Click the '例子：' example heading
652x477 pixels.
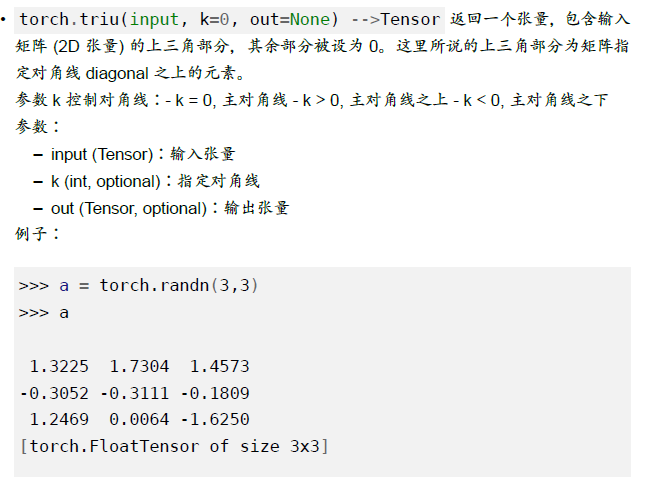pos(38,234)
